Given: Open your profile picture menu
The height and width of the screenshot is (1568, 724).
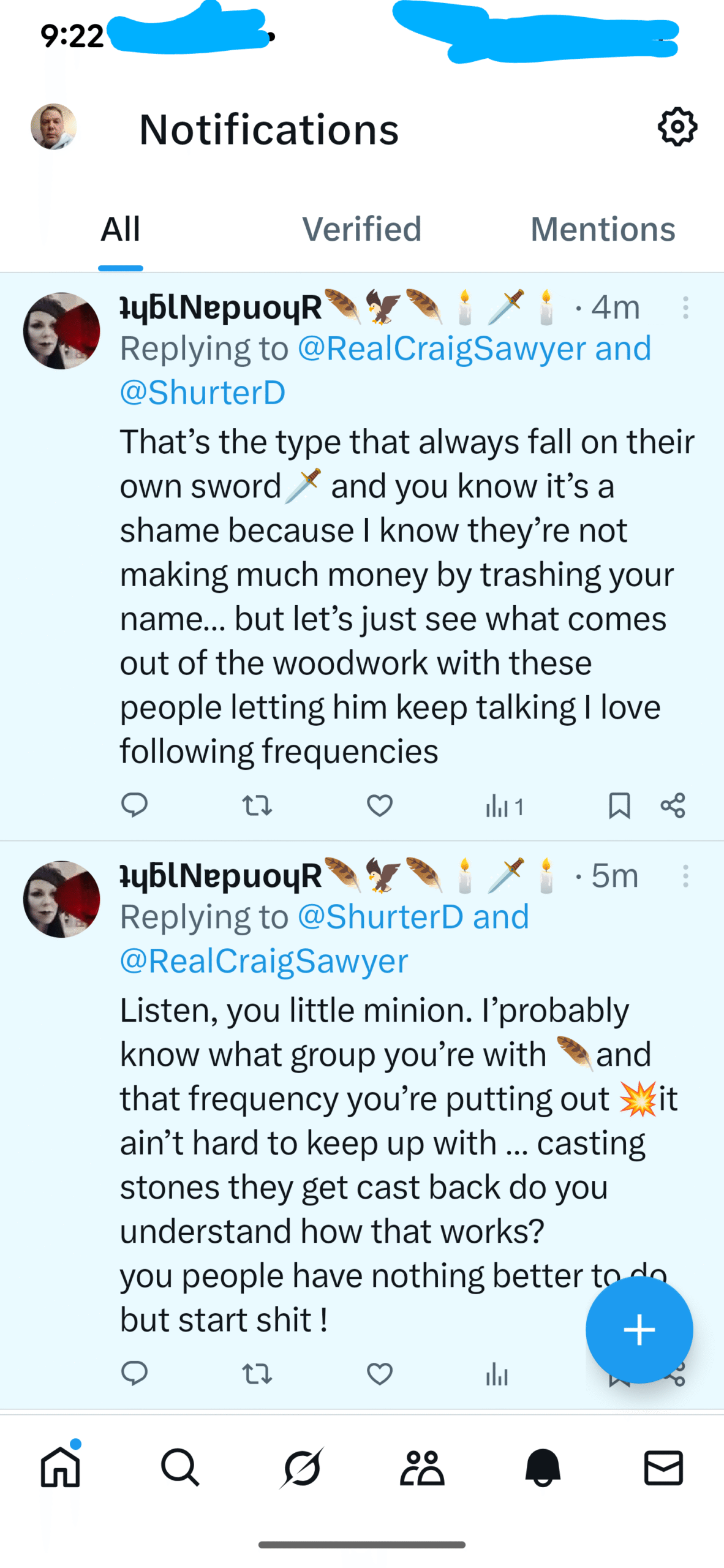Looking at the screenshot, I should point(54,127).
